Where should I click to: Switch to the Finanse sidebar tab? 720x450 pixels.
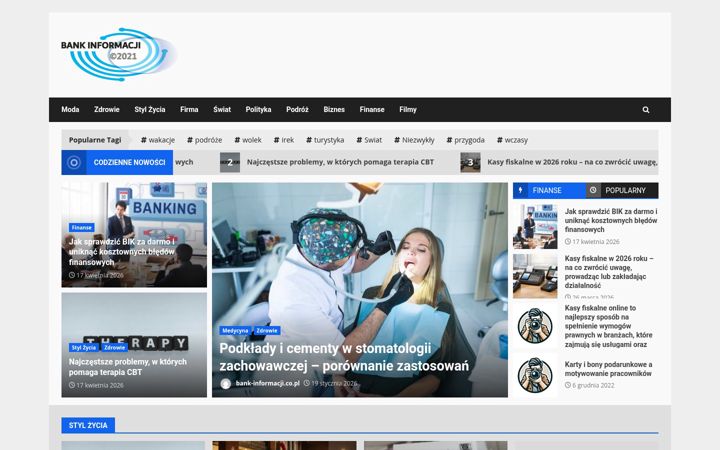pos(549,190)
